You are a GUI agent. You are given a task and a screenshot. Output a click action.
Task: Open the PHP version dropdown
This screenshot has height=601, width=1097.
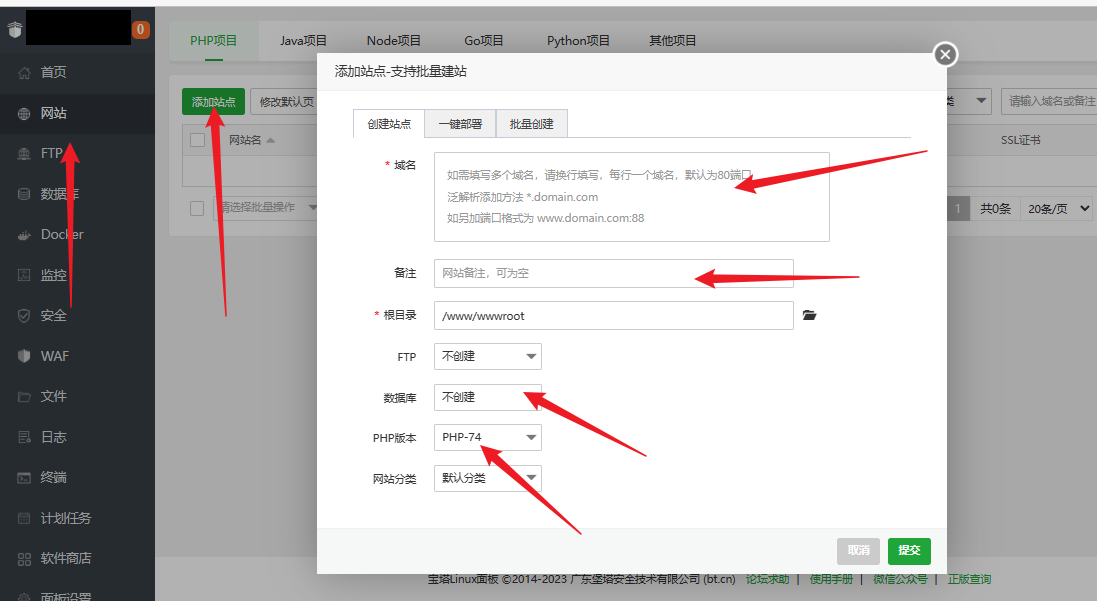[487, 437]
